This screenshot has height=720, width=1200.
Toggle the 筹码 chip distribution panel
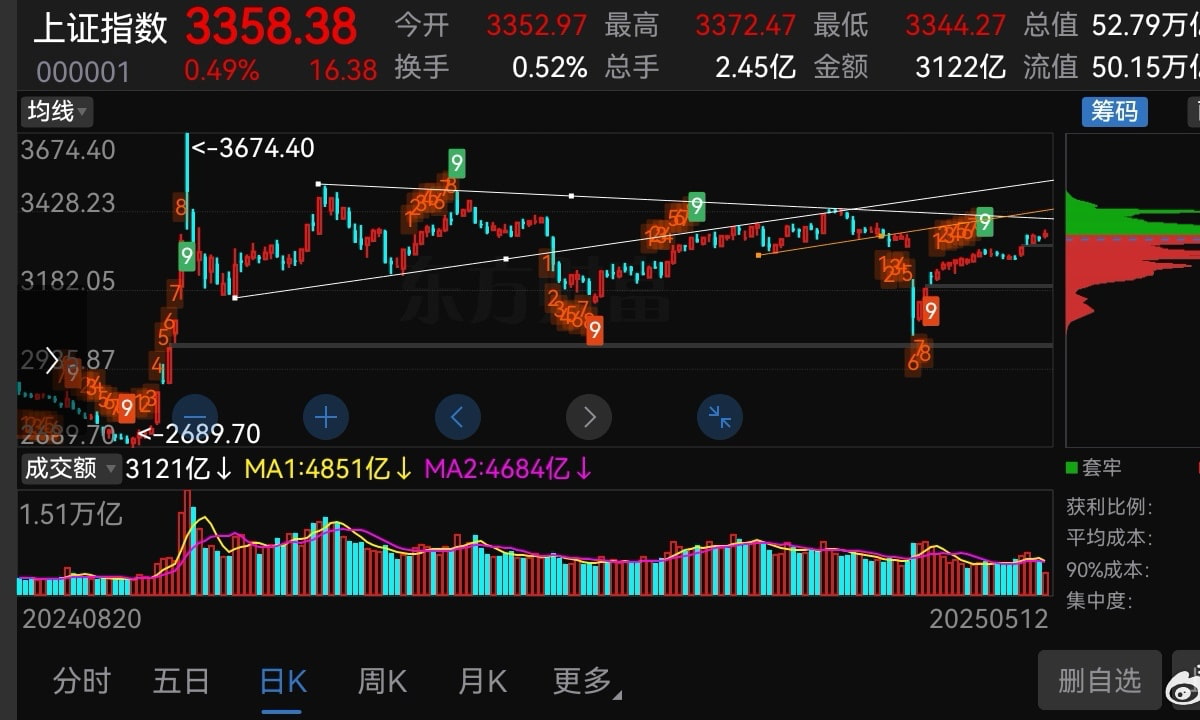click(x=1114, y=111)
